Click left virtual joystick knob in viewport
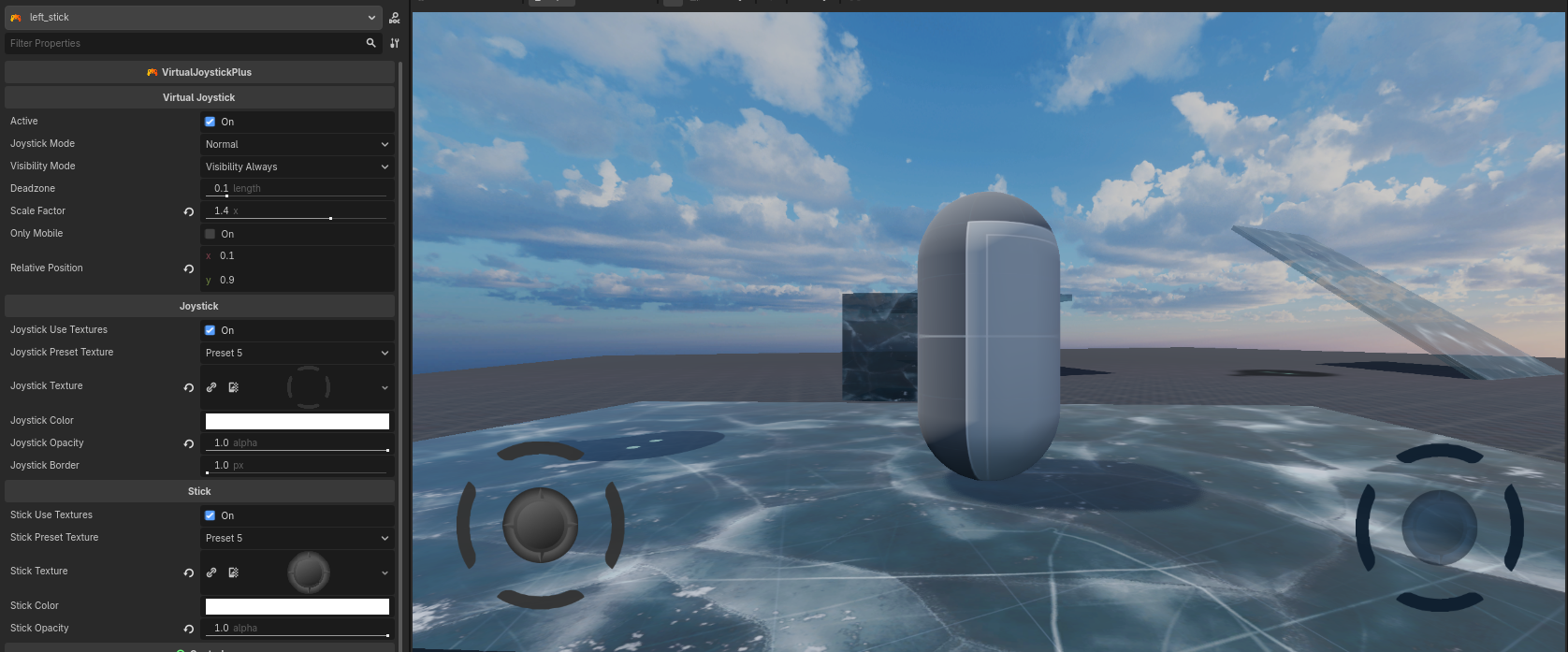Image resolution: width=1568 pixels, height=652 pixels. pos(541,525)
